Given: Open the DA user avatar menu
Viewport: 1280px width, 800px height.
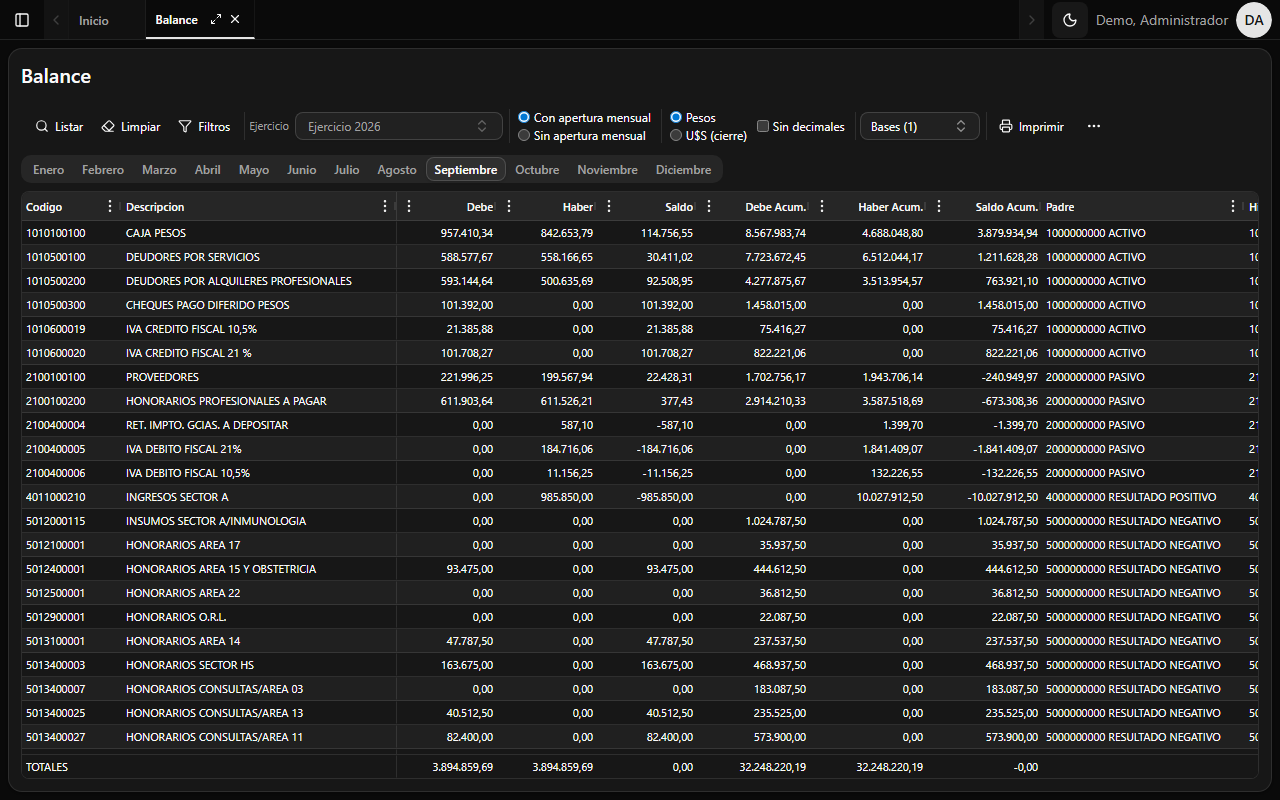Looking at the screenshot, I should click(x=1254, y=20).
